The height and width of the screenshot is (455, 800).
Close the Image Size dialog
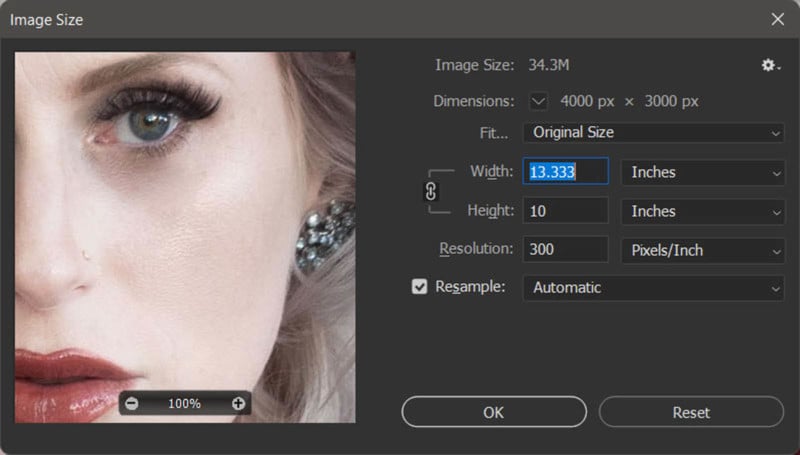coord(778,19)
